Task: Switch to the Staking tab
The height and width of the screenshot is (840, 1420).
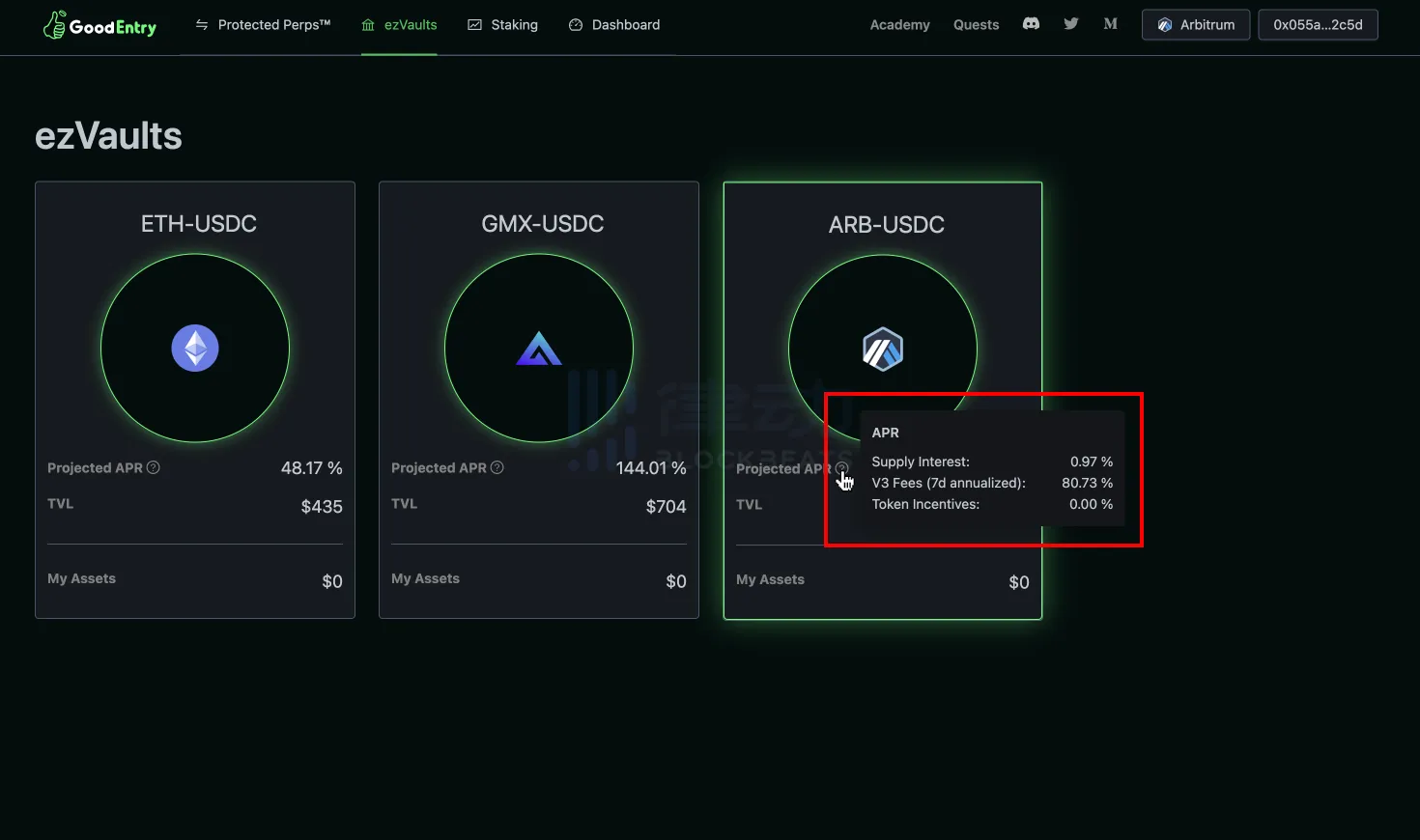Action: click(502, 25)
